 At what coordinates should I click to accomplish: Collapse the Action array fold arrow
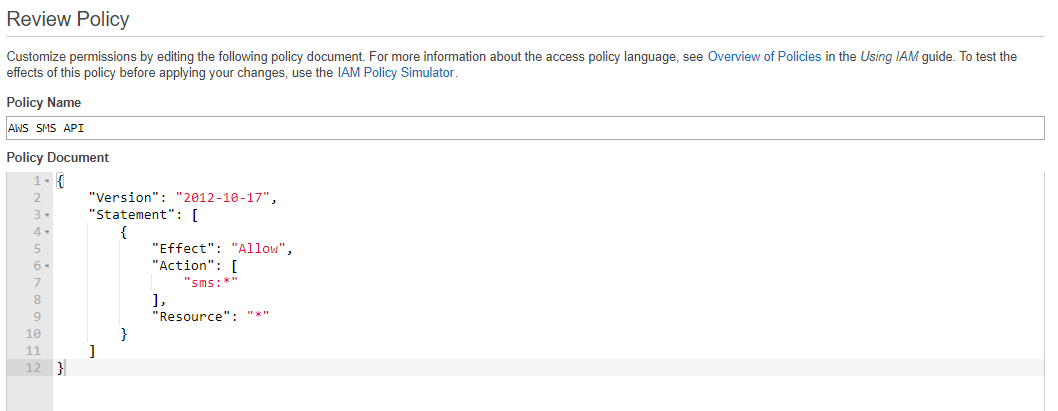coord(47,266)
